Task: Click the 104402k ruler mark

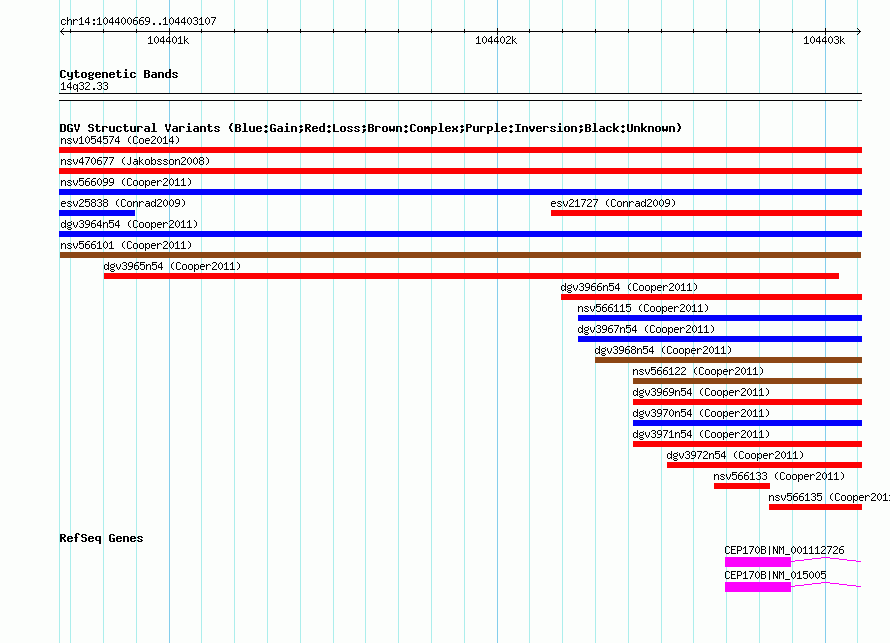Action: coord(496,40)
